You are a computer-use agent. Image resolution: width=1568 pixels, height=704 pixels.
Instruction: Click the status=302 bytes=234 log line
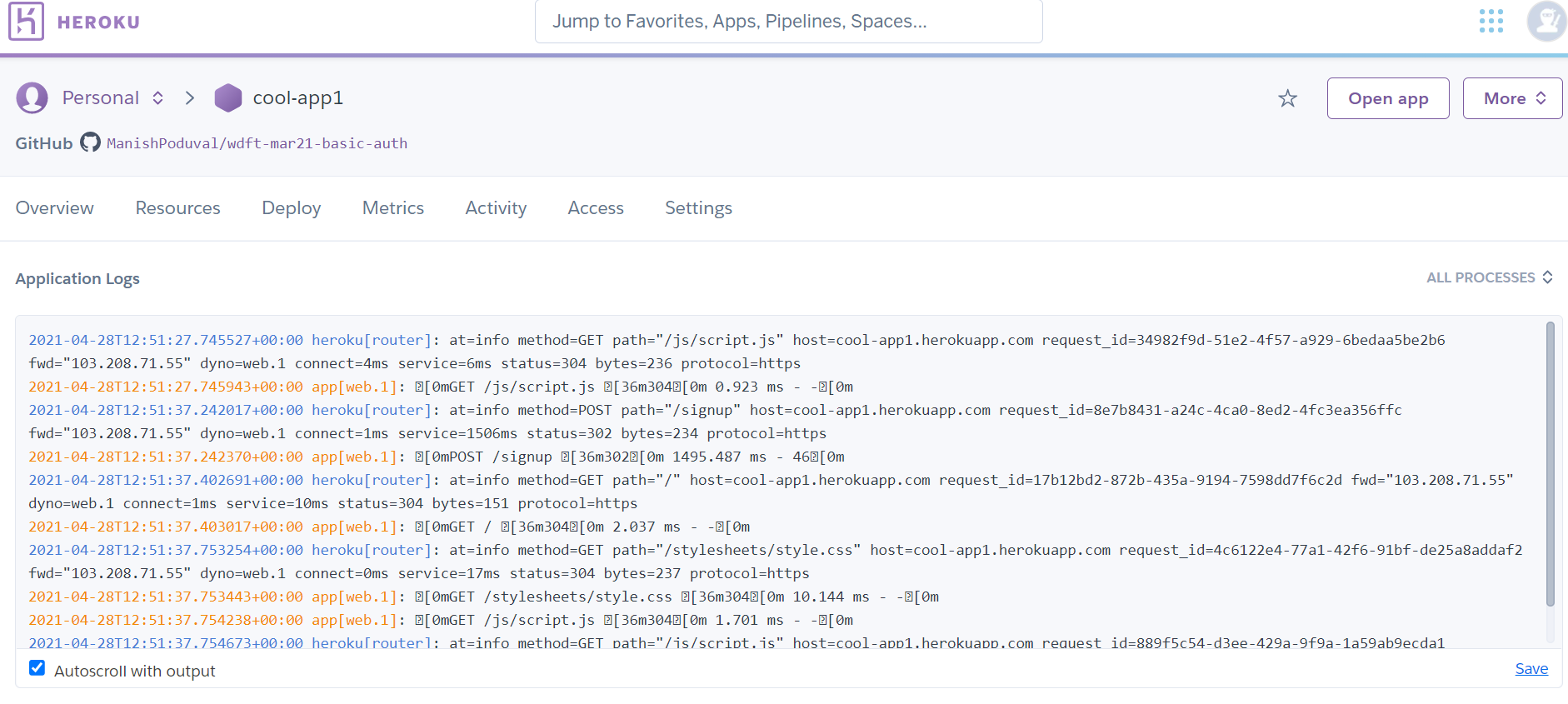[427, 433]
